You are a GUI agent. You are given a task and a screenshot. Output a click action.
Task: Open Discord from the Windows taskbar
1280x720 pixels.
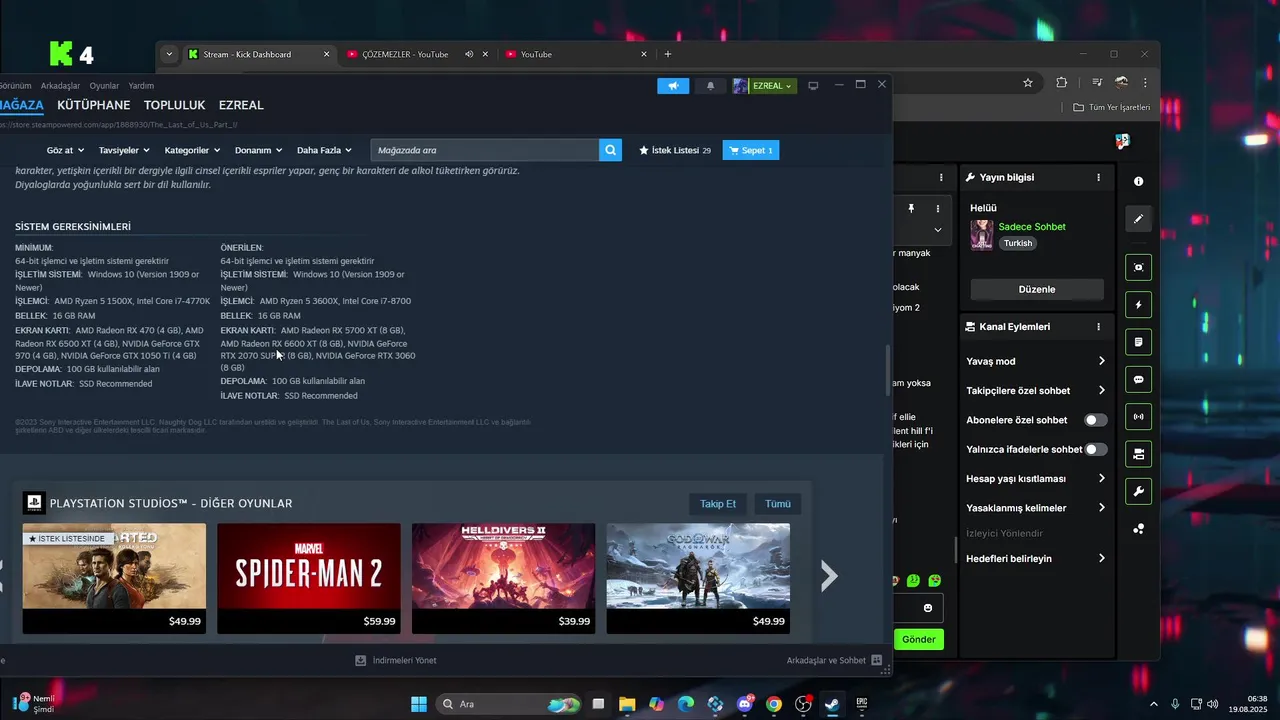tap(744, 704)
